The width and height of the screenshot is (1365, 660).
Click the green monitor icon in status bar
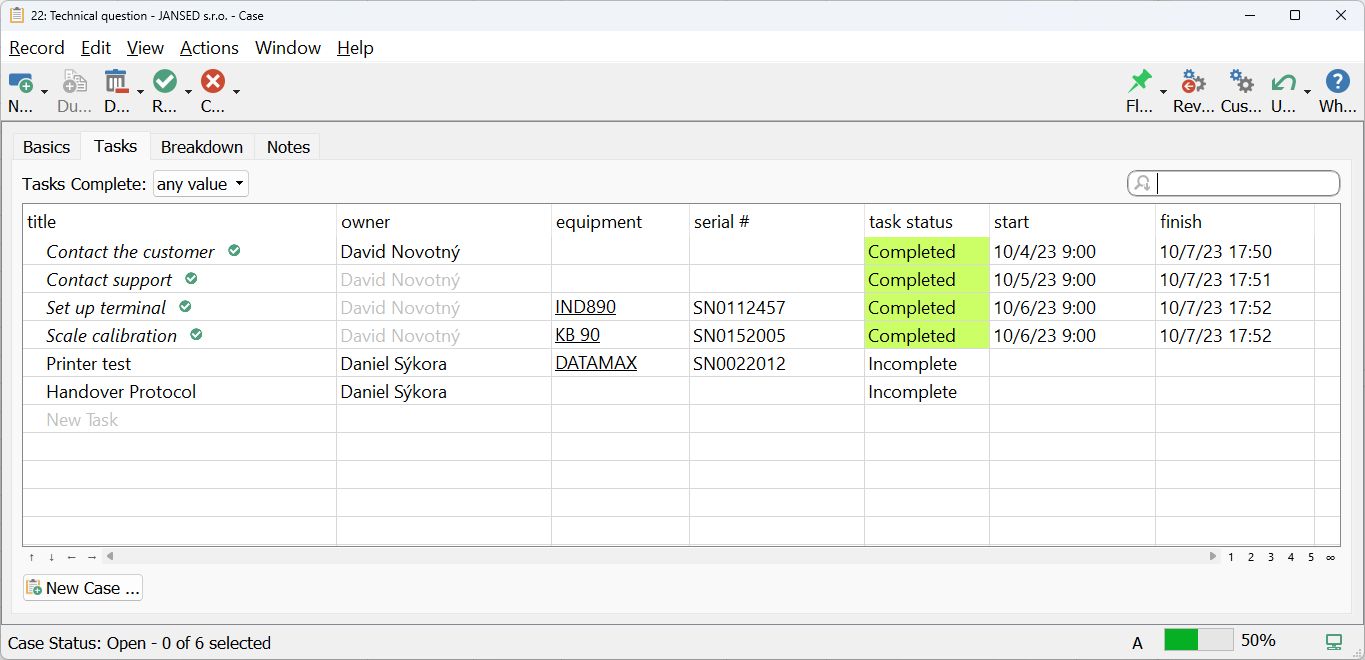[x=1333, y=641]
